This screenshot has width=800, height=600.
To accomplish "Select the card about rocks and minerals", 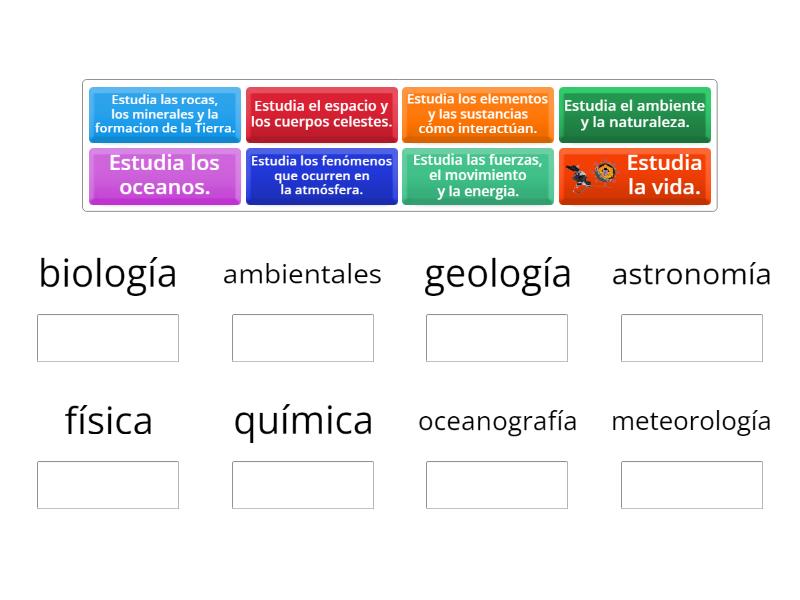I will (x=165, y=115).
